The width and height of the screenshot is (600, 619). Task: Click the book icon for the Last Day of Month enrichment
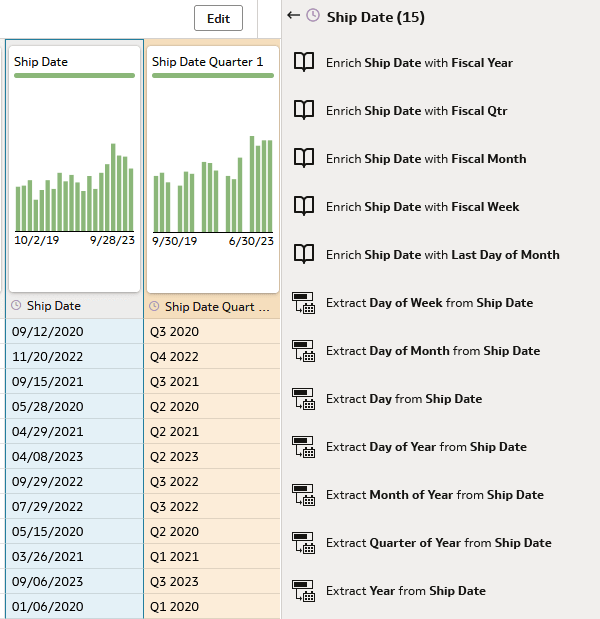pyautogui.click(x=304, y=254)
